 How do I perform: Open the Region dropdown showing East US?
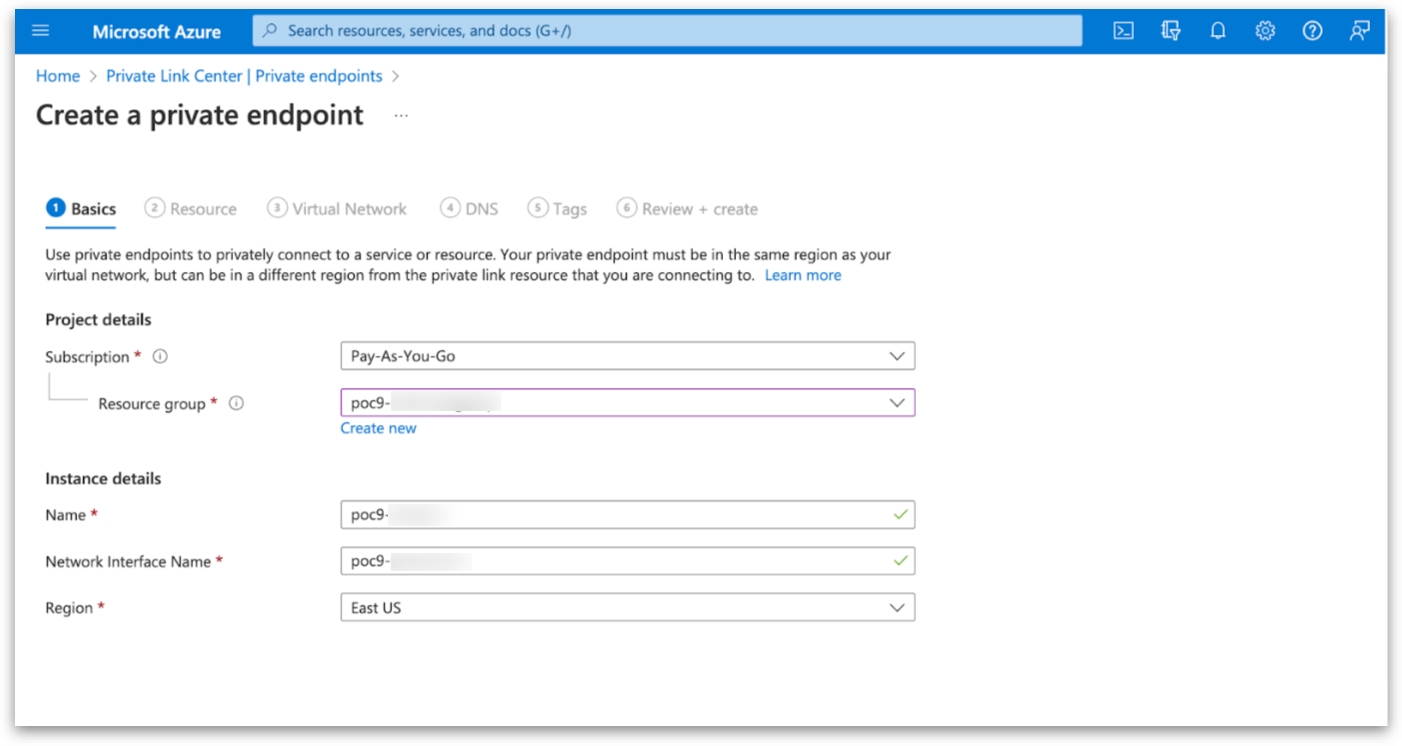click(627, 608)
